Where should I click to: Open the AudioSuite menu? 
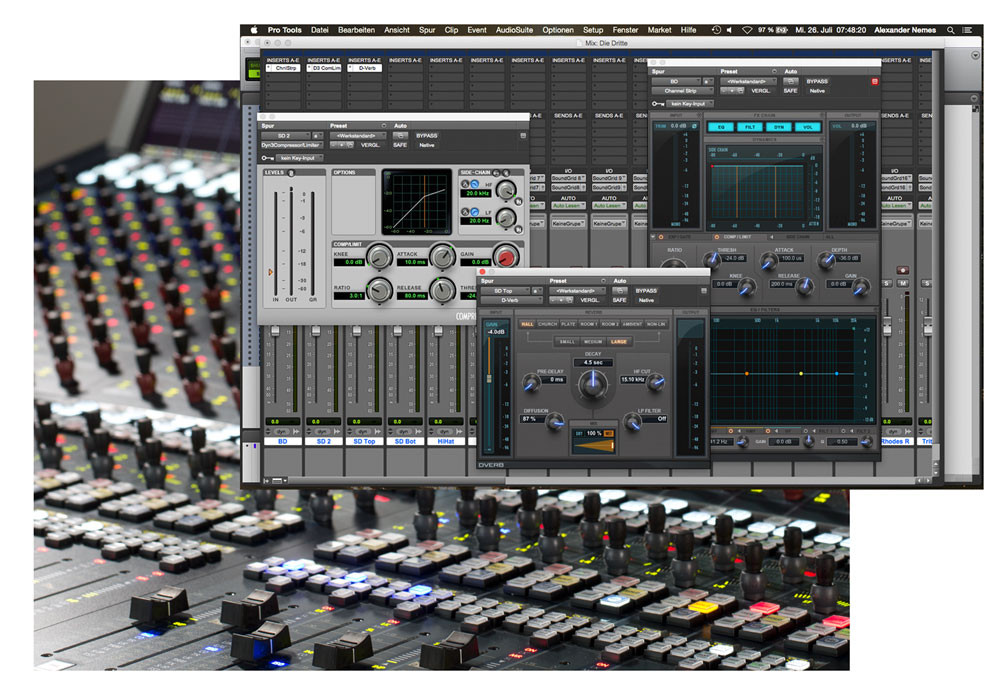point(514,30)
